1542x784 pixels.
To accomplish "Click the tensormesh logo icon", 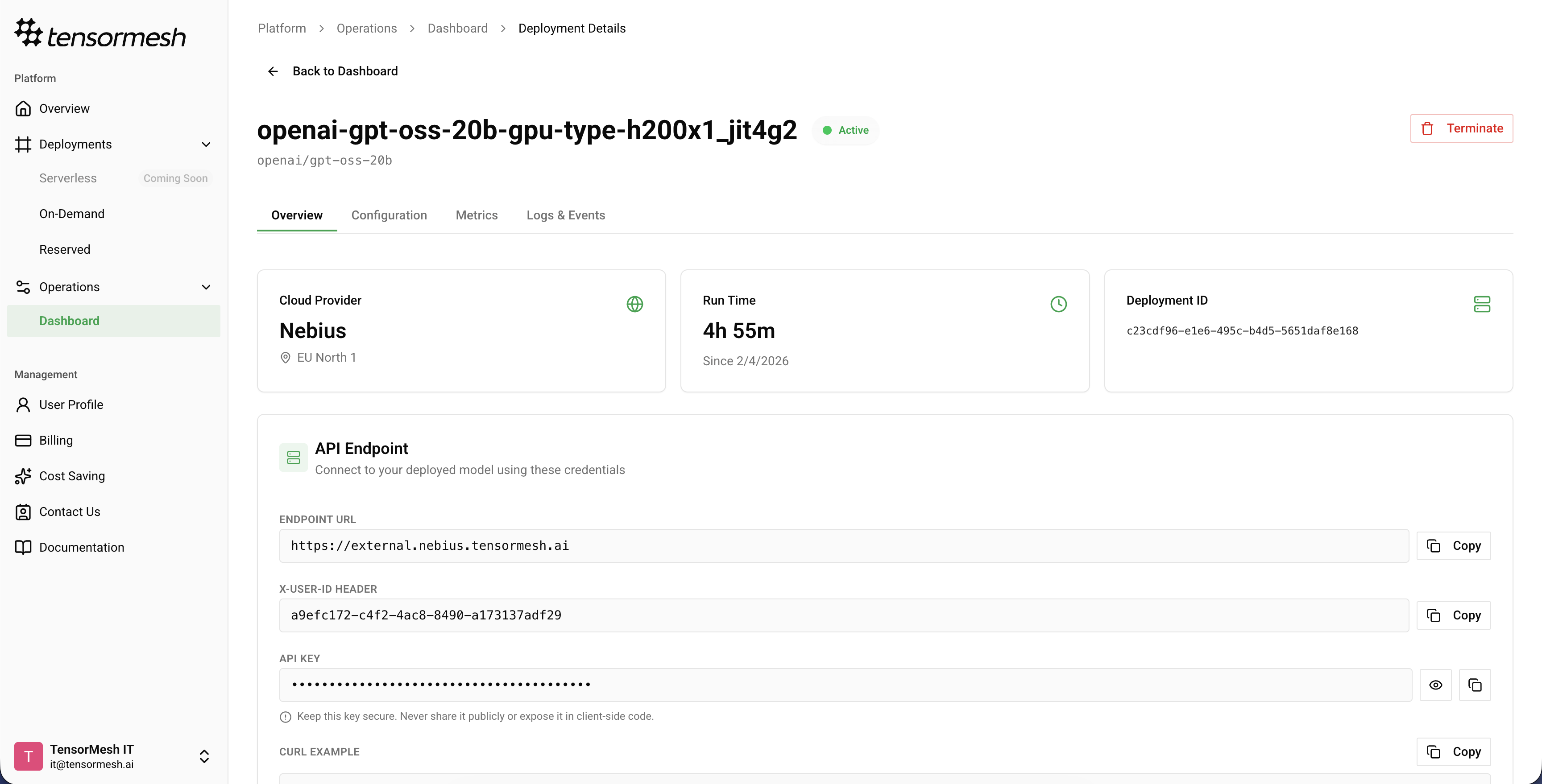I will (28, 32).
